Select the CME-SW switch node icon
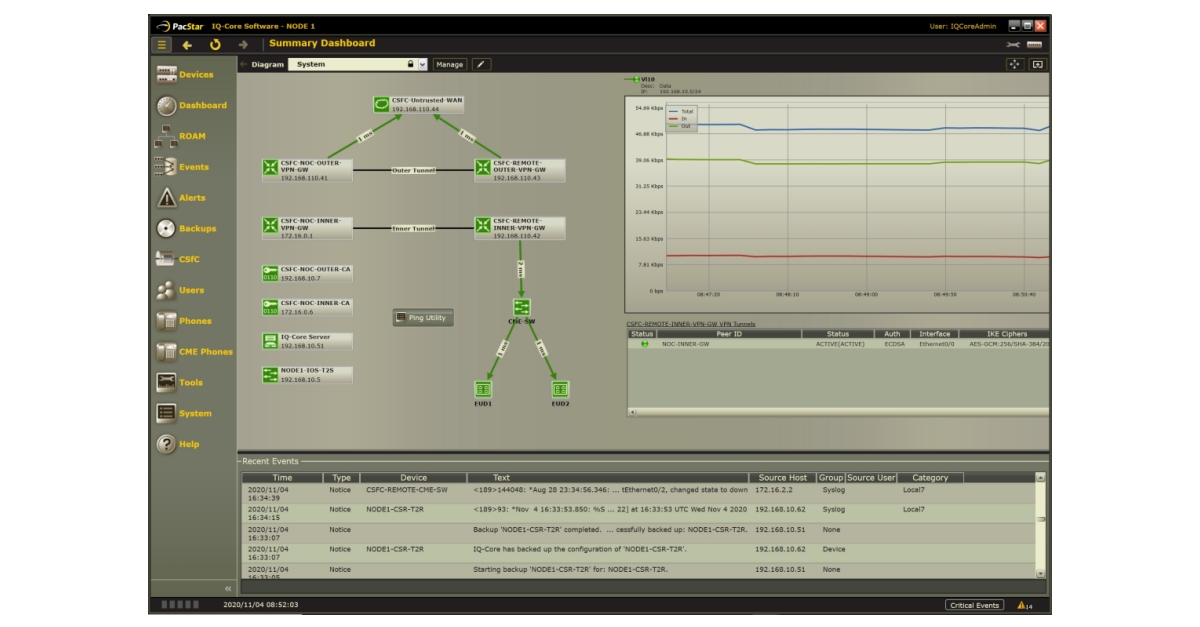Image resolution: width=1200 pixels, height=627 pixels. coord(521,307)
